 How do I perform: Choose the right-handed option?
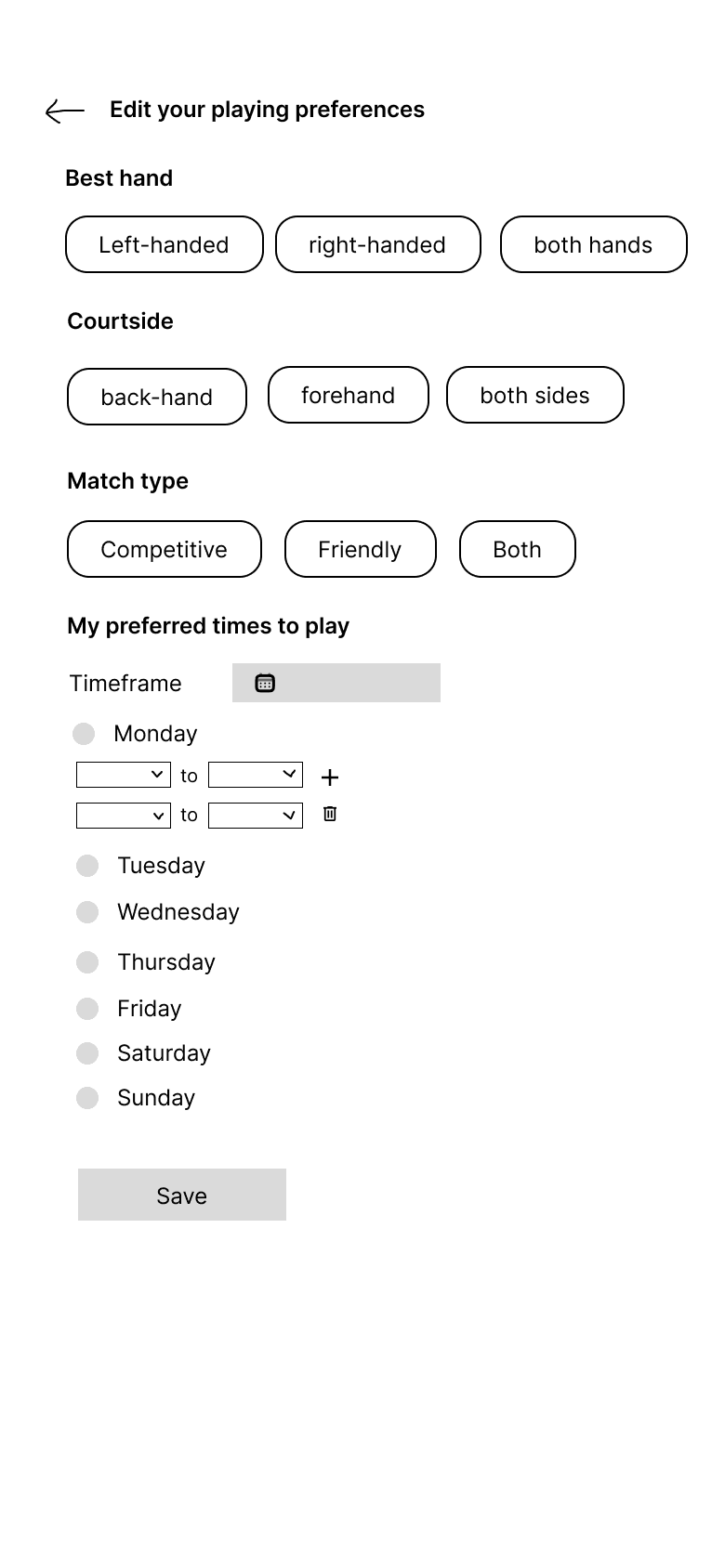click(x=378, y=244)
